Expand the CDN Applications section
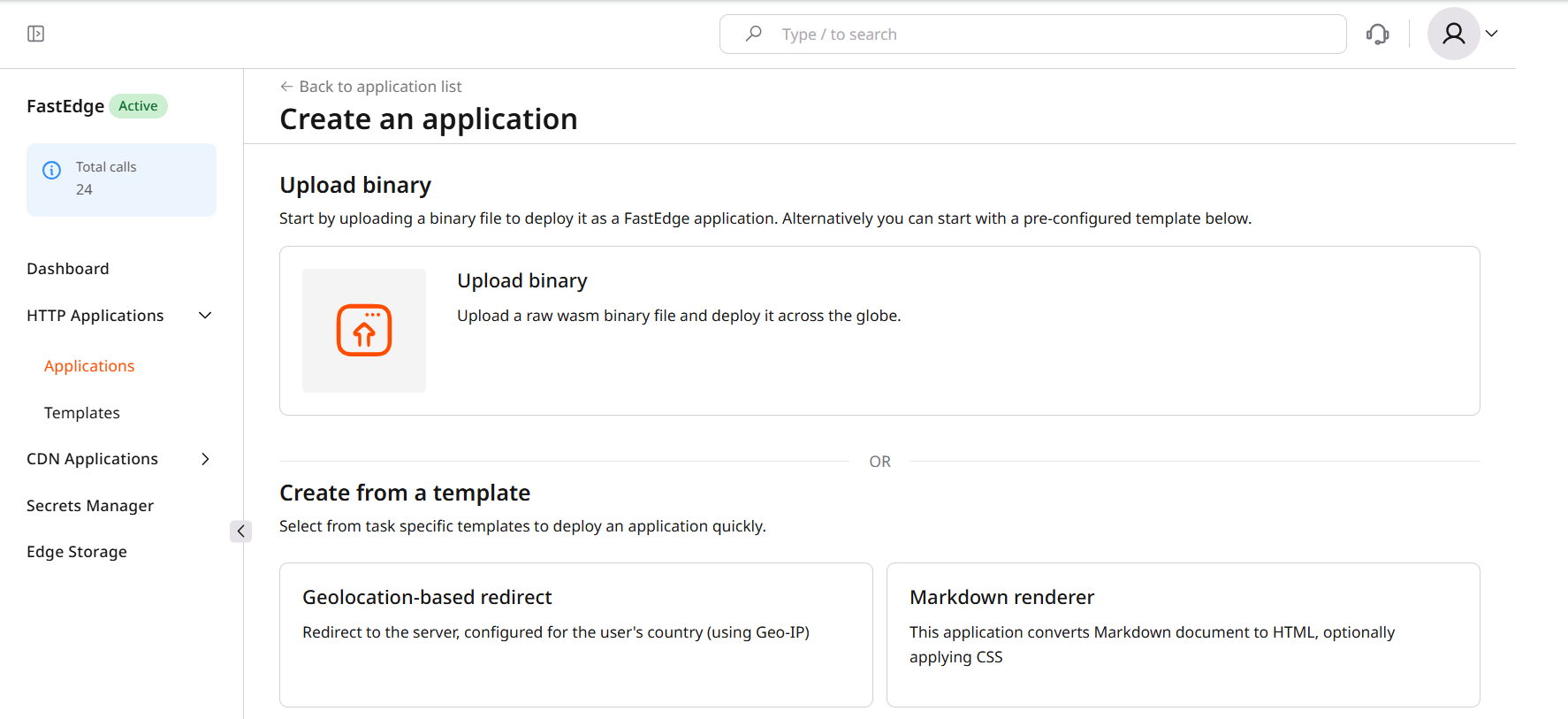 (x=205, y=459)
